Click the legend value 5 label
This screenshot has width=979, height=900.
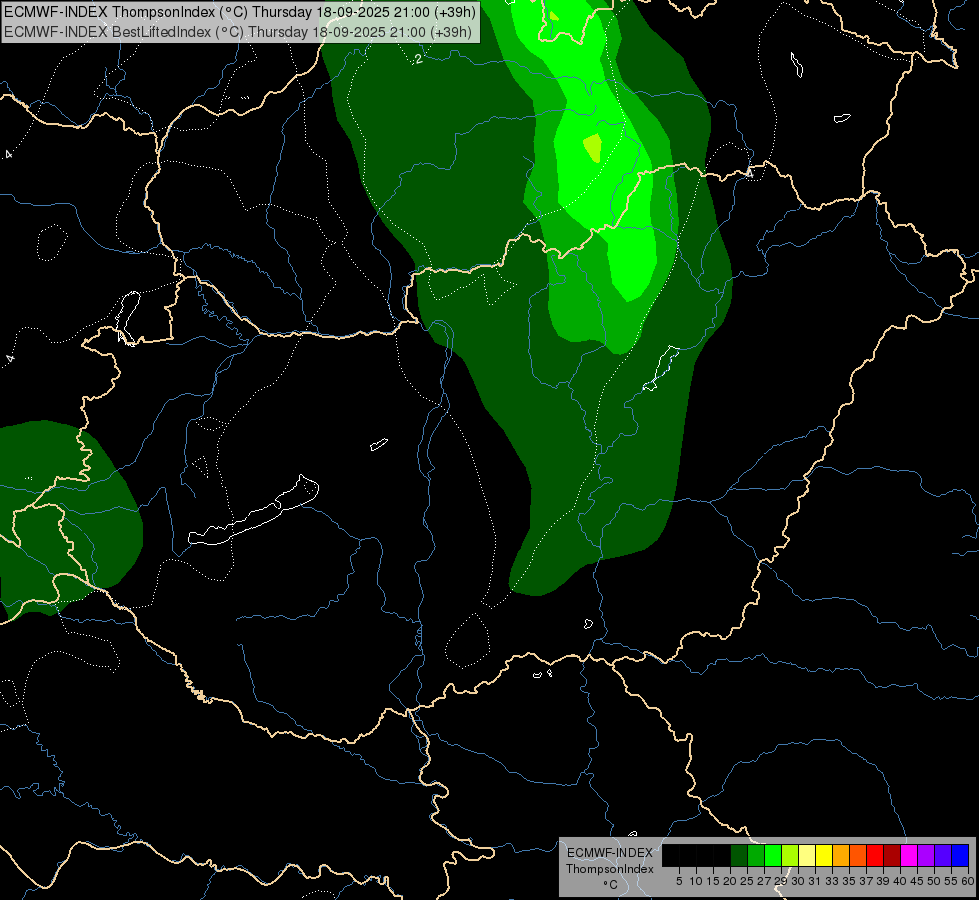(x=679, y=881)
